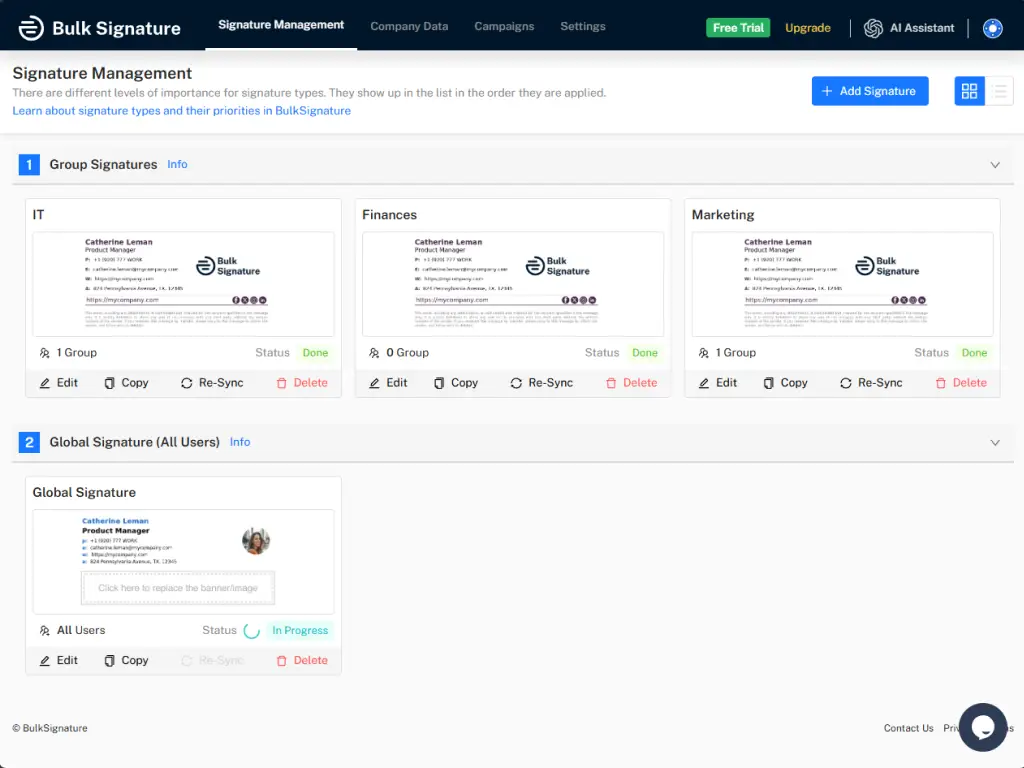Open the Marketing signature preview thumbnail
The height and width of the screenshot is (768, 1024).
(x=842, y=284)
